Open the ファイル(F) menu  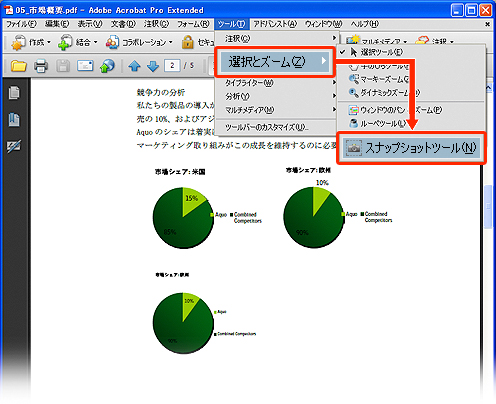tap(21, 24)
